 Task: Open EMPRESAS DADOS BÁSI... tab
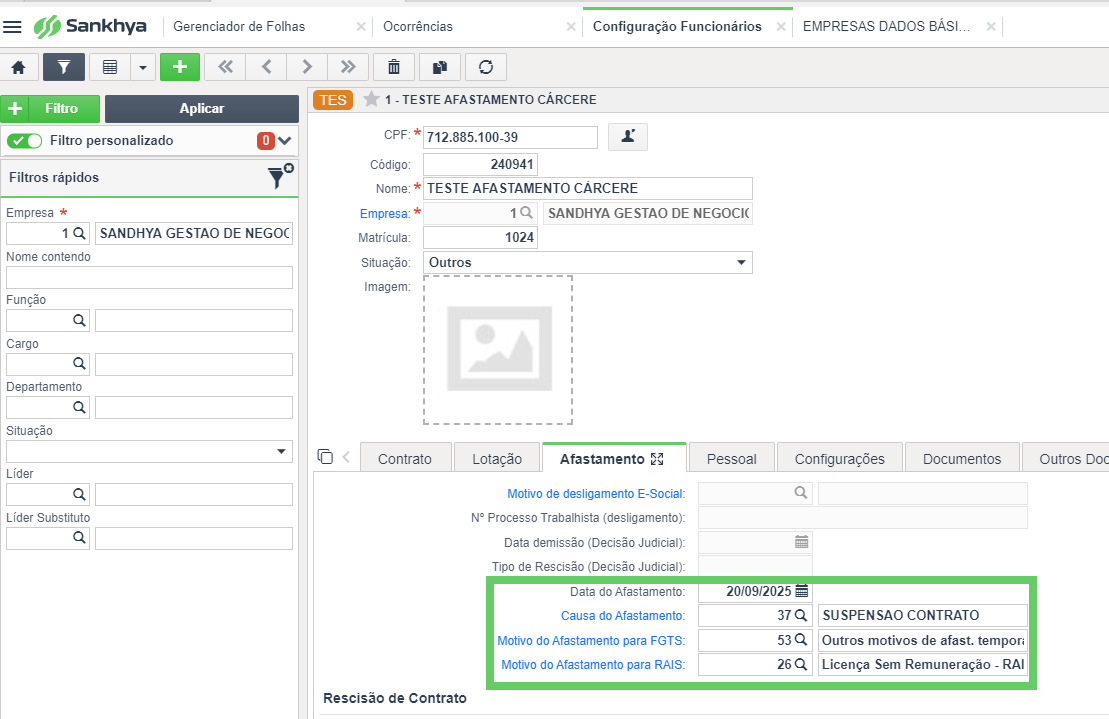click(x=886, y=26)
